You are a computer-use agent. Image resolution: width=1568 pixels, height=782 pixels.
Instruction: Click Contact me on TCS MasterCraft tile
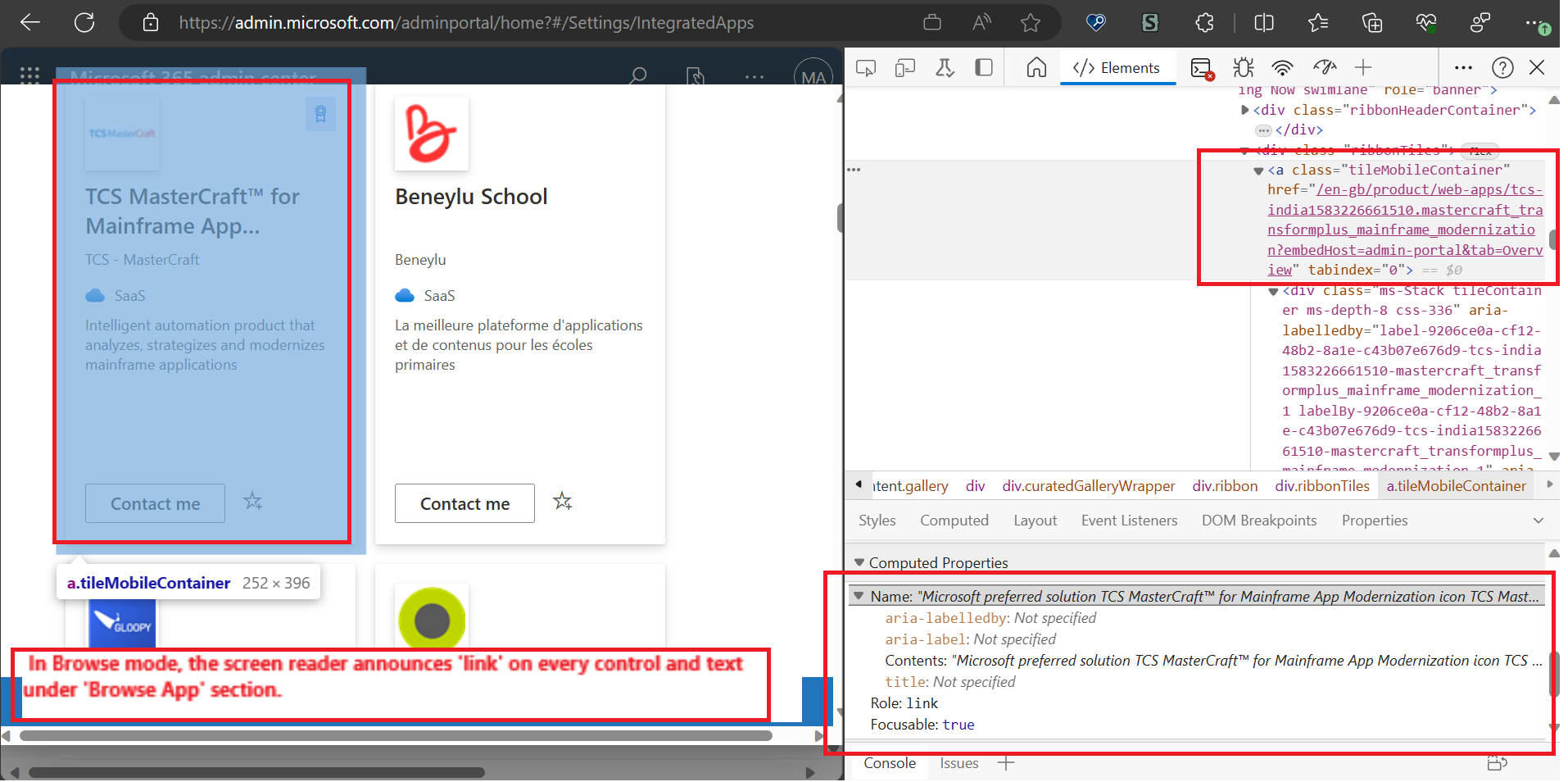pos(155,503)
